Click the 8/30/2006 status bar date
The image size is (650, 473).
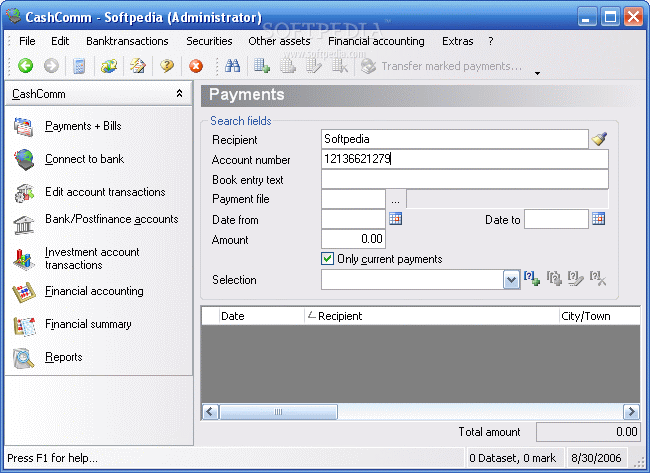[596, 458]
